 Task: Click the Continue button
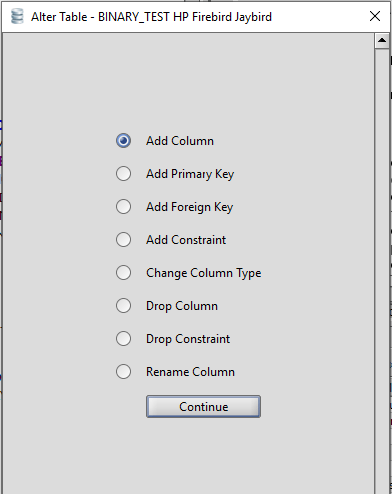pyautogui.click(x=203, y=407)
